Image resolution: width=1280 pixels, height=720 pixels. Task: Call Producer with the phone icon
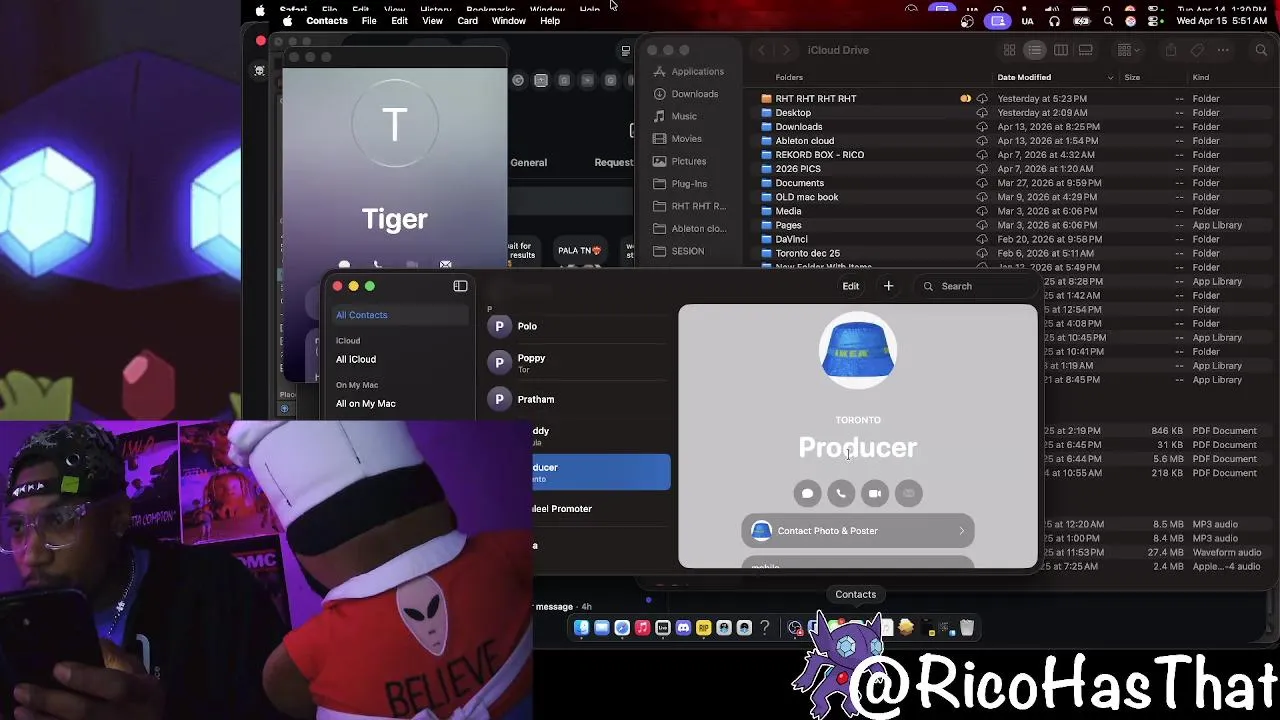(841, 493)
